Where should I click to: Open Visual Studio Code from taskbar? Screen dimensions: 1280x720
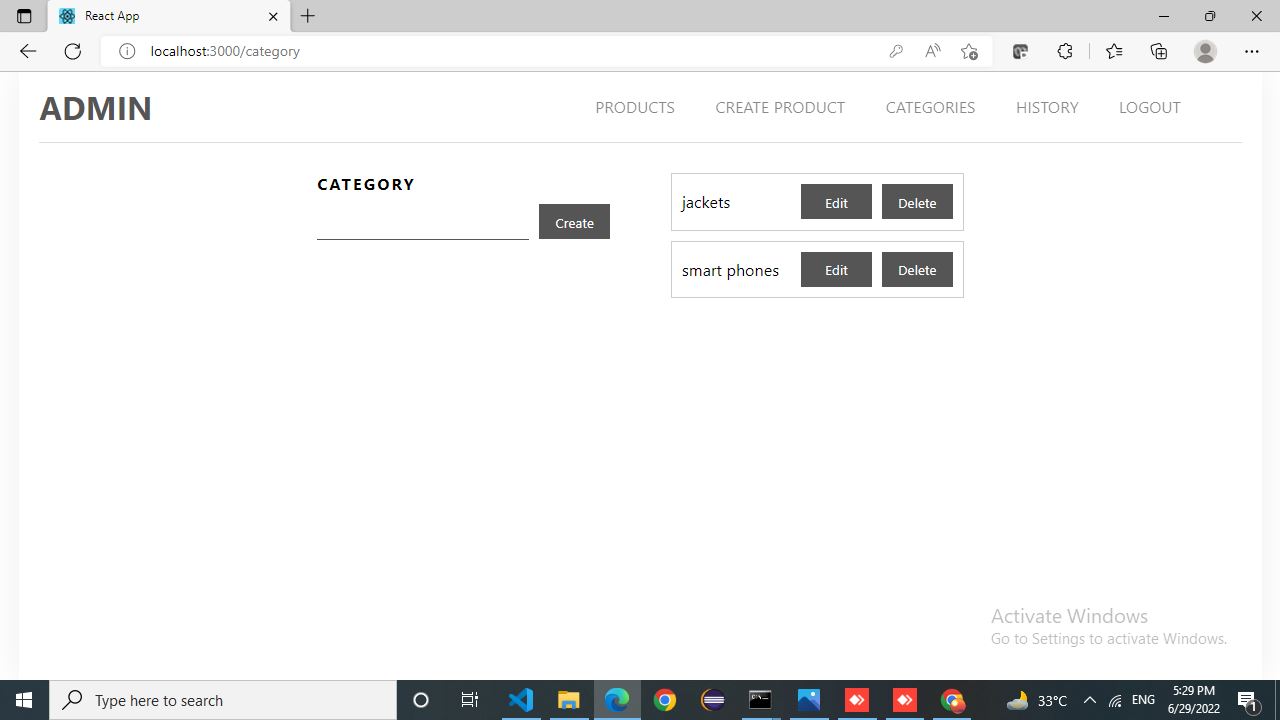click(x=520, y=700)
